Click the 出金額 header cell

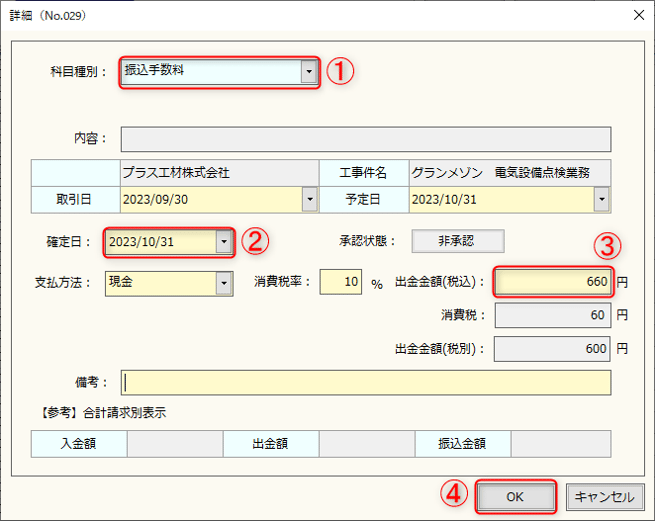coord(271,444)
